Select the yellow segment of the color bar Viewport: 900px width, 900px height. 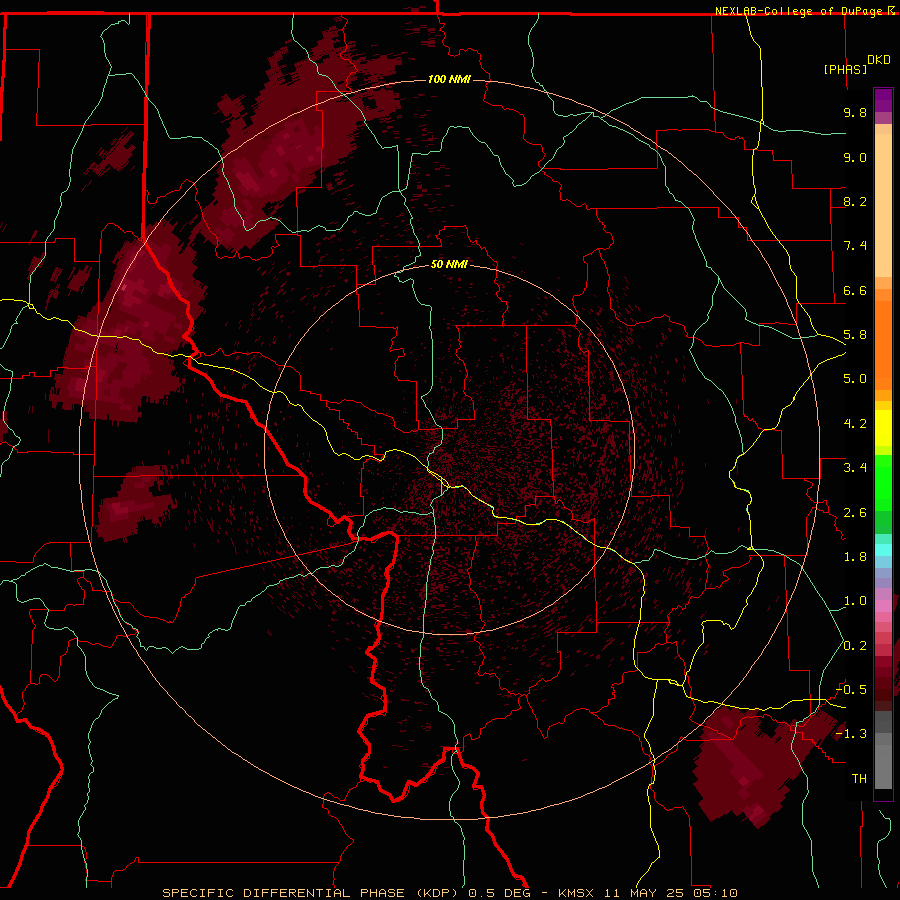(883, 428)
